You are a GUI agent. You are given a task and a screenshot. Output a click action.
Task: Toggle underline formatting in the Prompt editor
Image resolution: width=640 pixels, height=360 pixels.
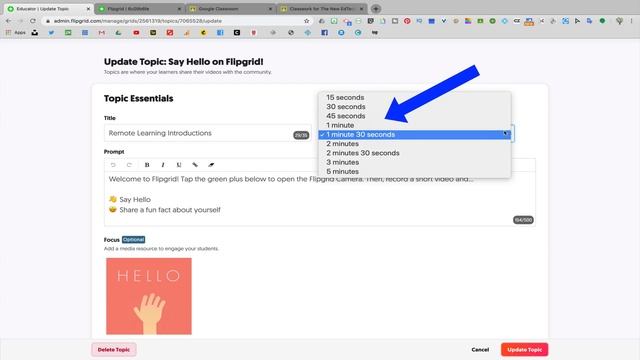(x=179, y=165)
